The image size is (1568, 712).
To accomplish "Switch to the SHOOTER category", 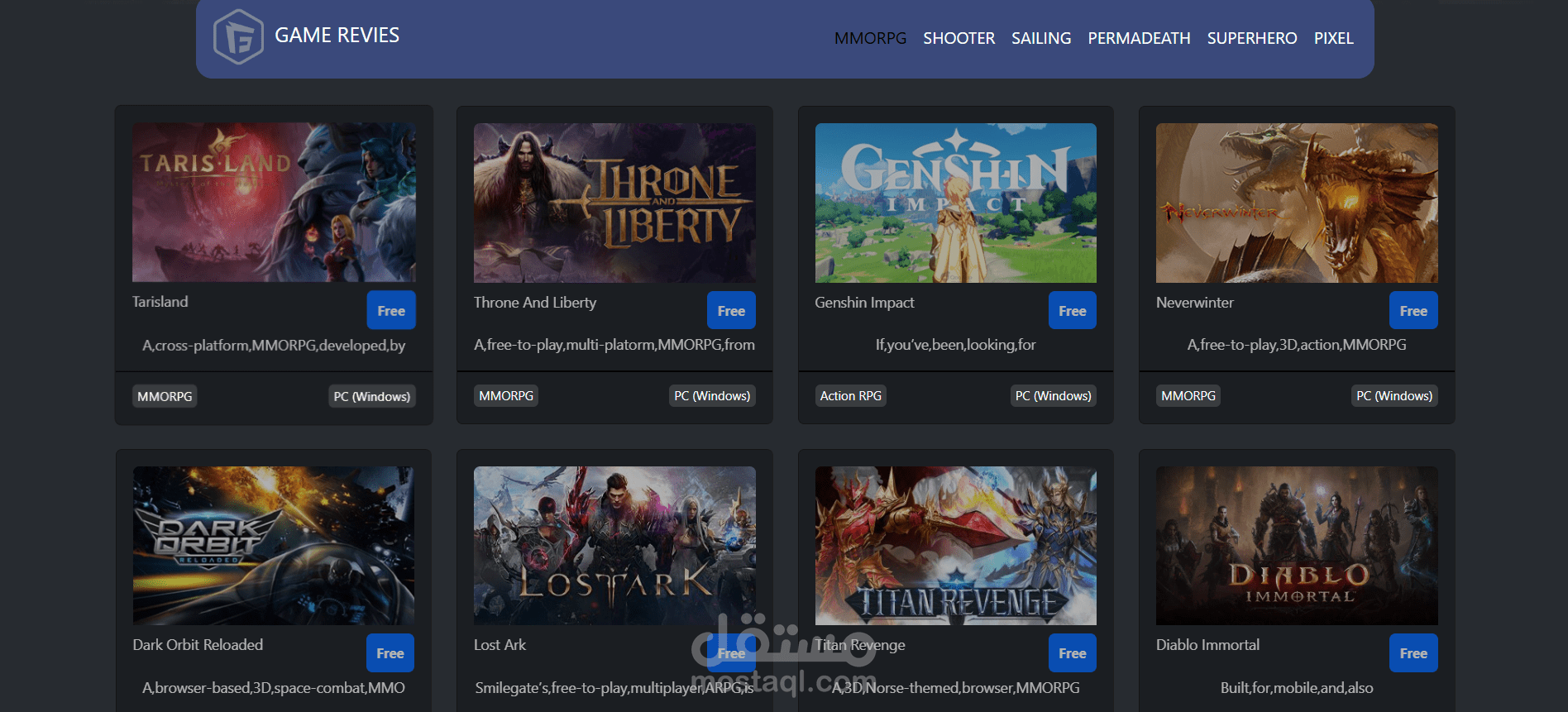I will pyautogui.click(x=958, y=38).
